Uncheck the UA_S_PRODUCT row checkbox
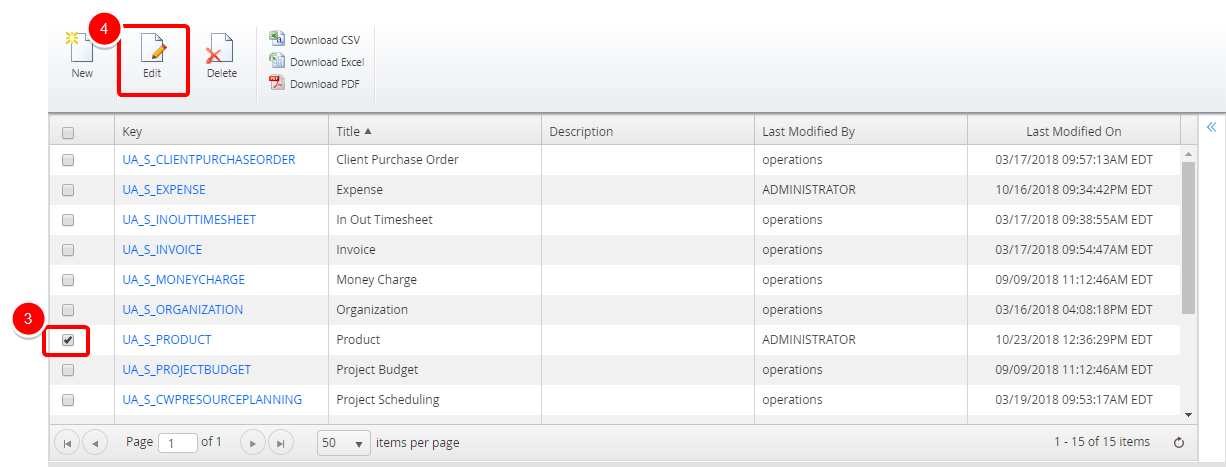Screen dimensions: 1226x467 coord(68,340)
